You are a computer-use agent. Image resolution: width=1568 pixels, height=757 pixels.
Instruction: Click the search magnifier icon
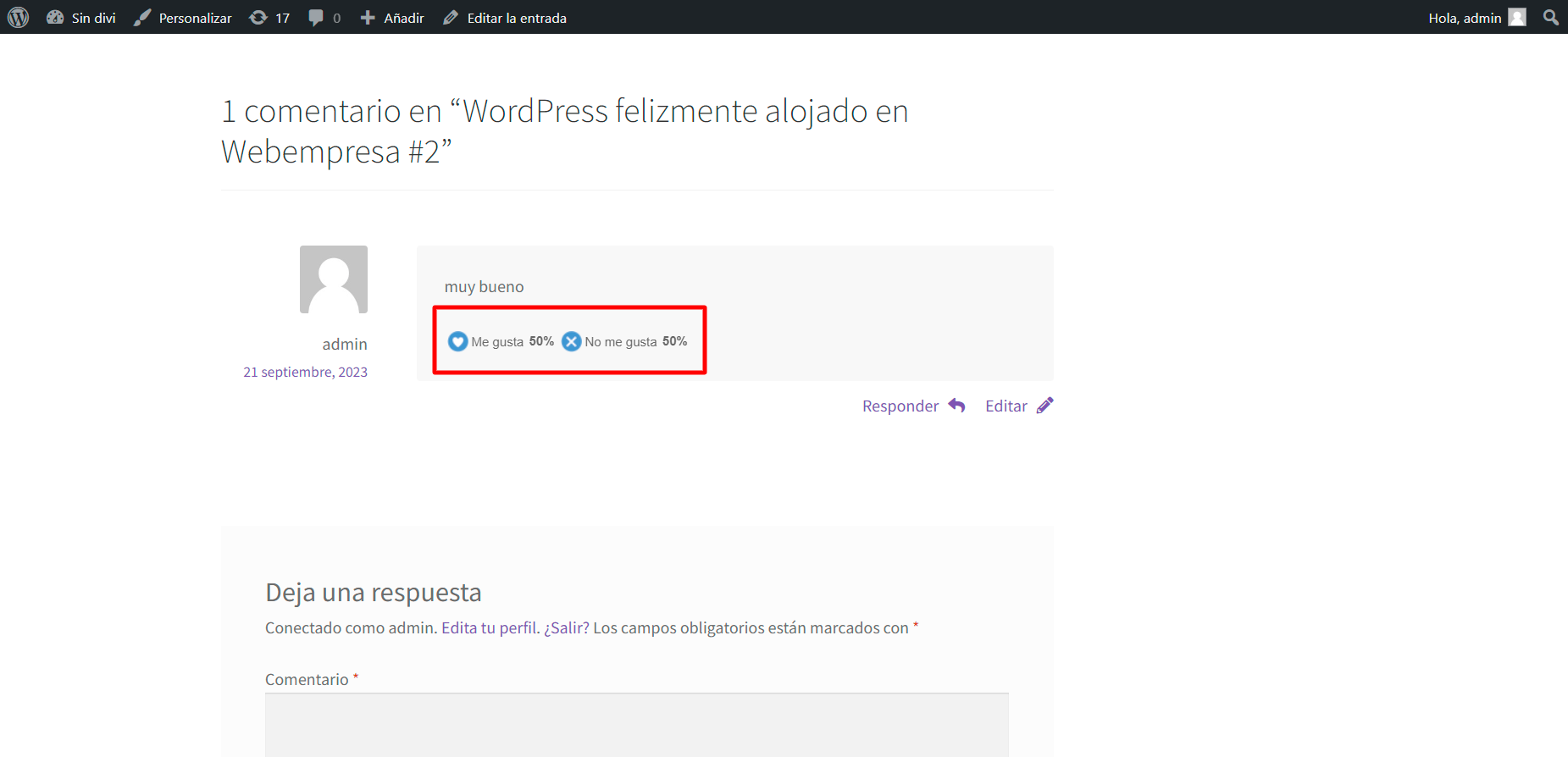(x=1550, y=18)
